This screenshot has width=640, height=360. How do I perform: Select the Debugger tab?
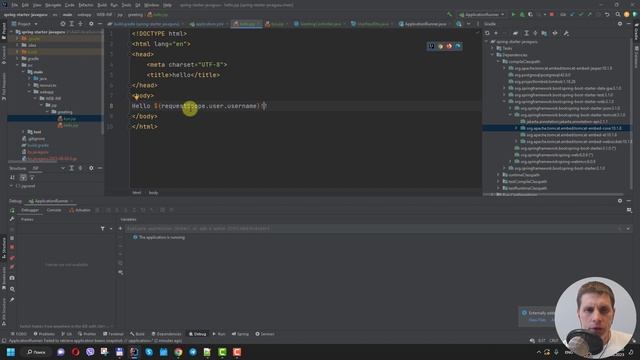click(x=30, y=210)
